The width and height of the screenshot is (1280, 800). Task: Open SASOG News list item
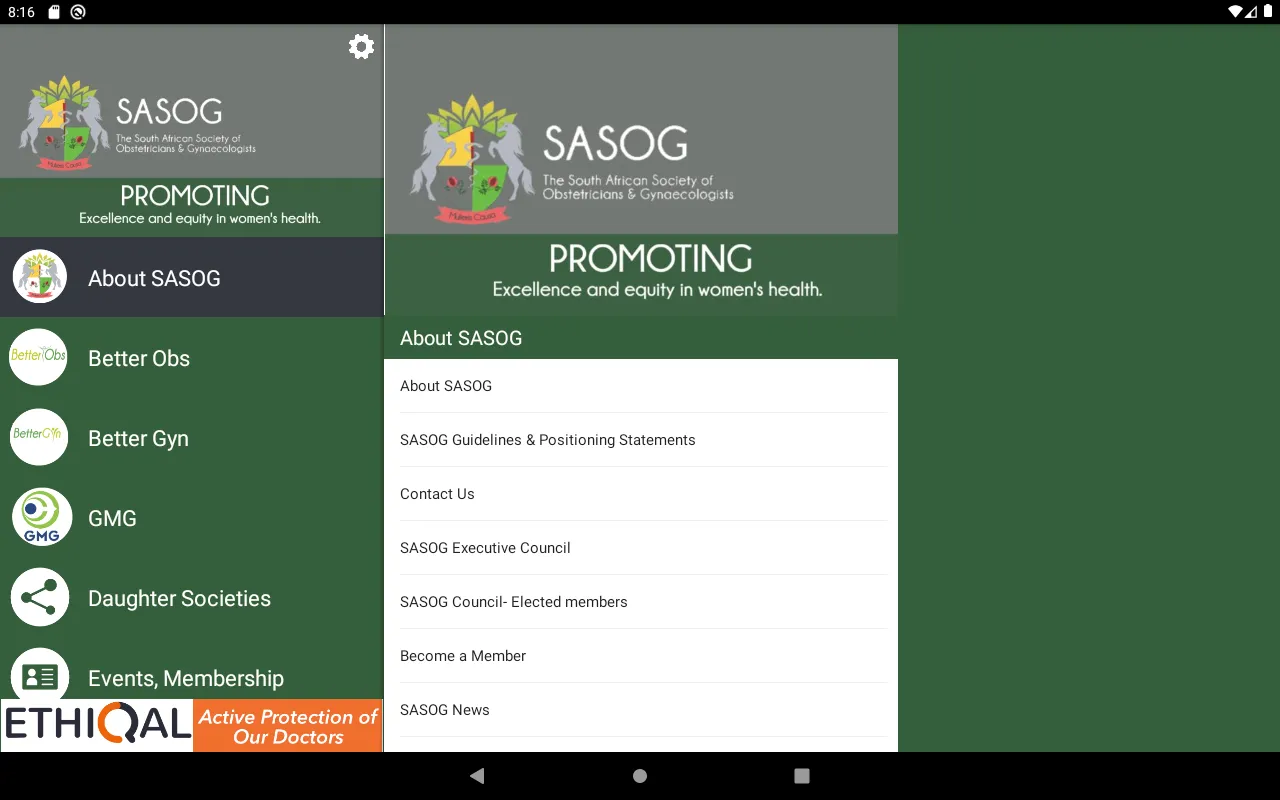[641, 710]
